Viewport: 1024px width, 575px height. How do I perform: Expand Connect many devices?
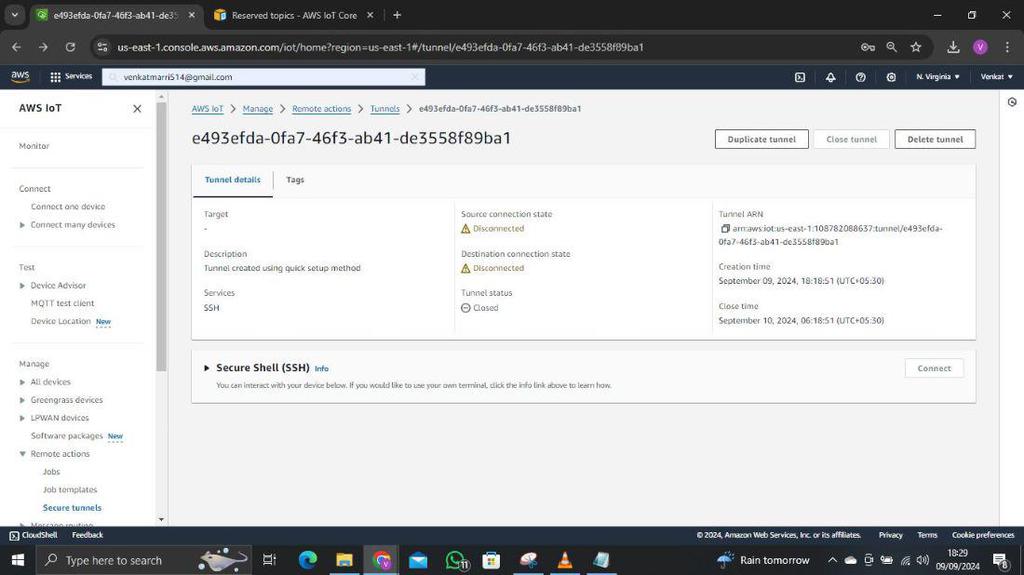pos(22,225)
